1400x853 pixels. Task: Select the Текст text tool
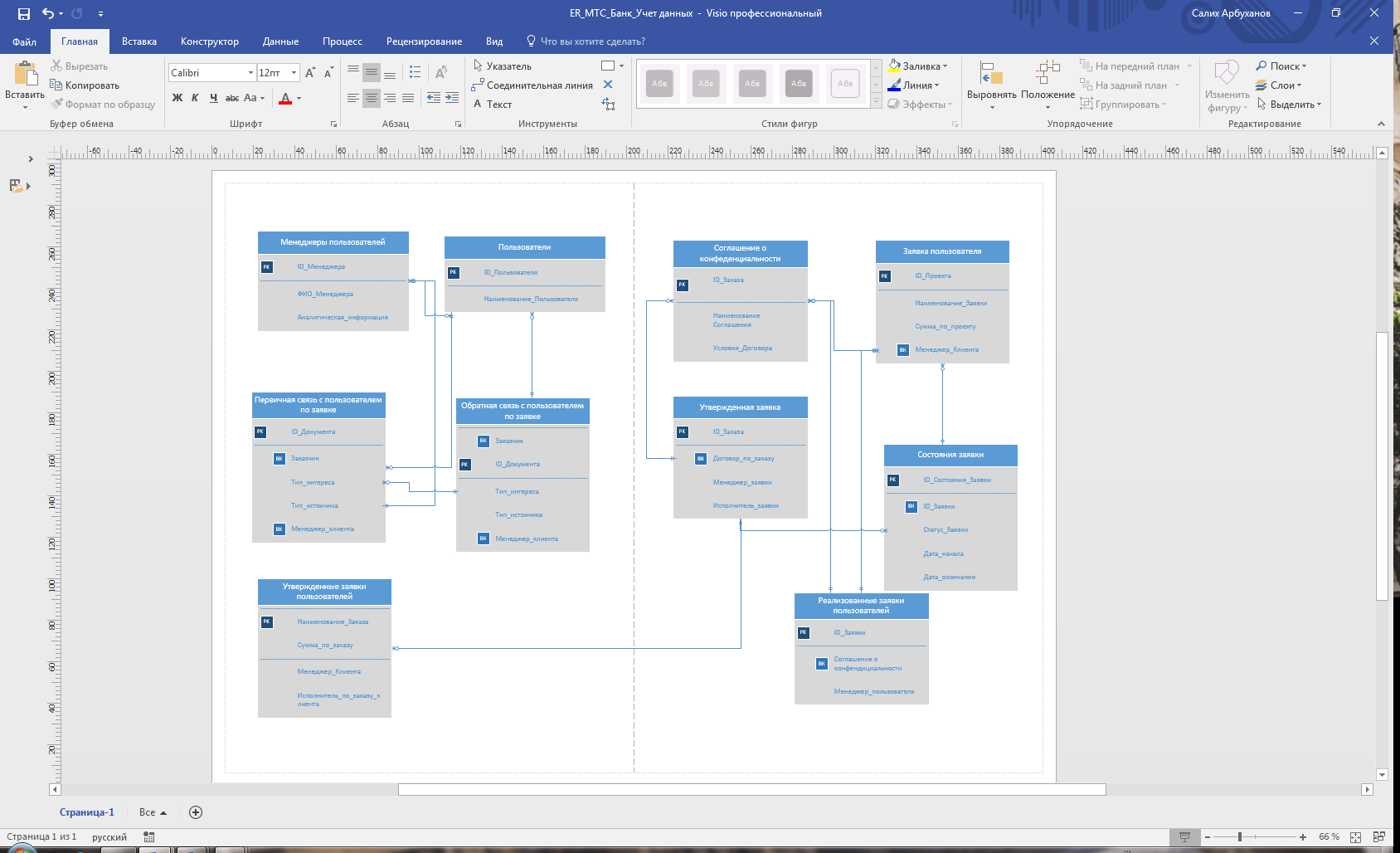[x=493, y=105]
